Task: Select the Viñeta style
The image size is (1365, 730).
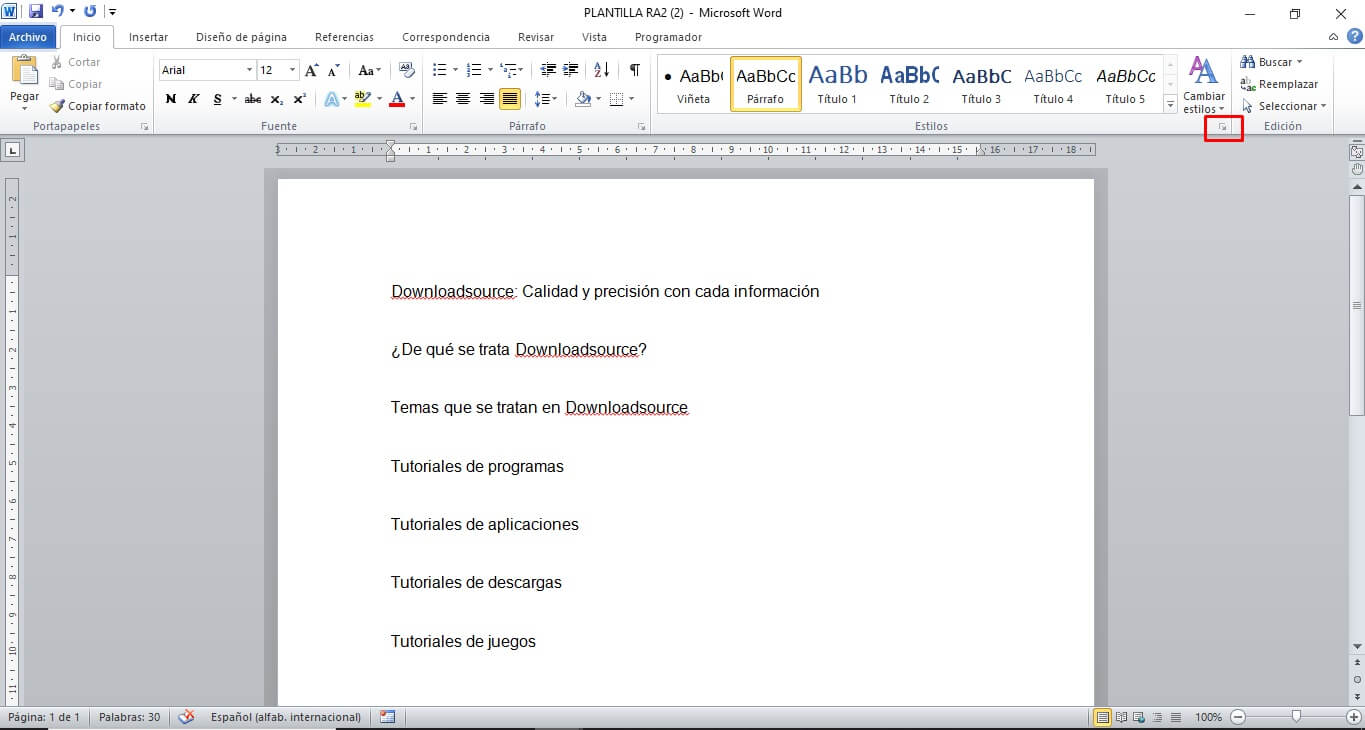Action: pos(693,84)
